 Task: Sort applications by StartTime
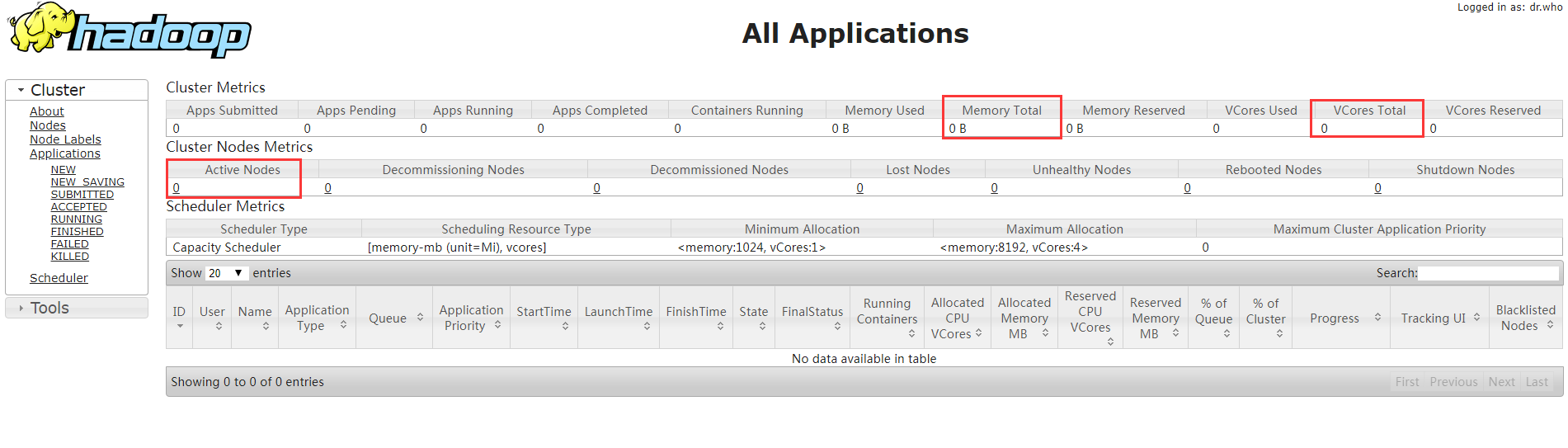(x=544, y=318)
